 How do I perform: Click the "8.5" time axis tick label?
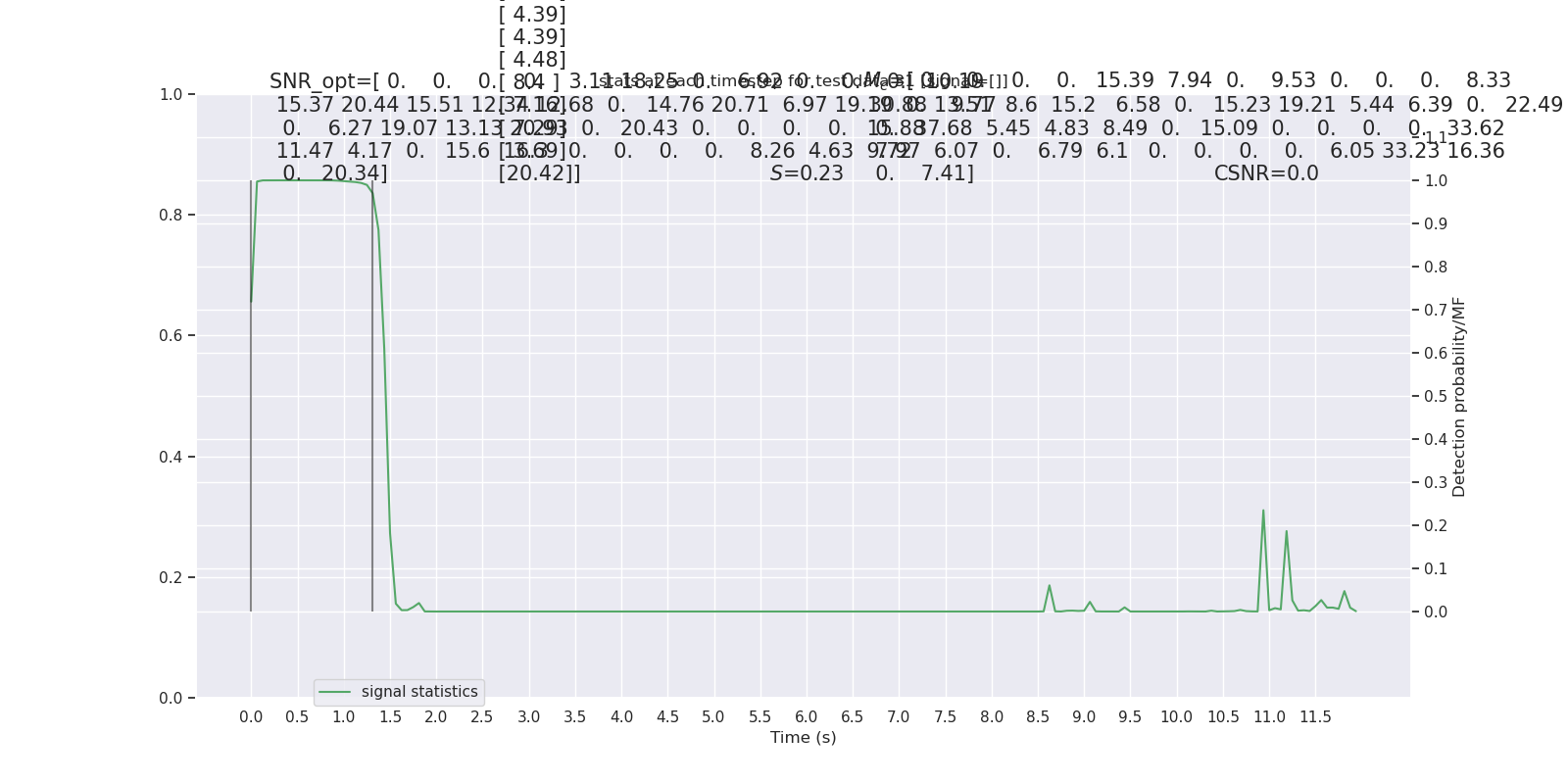[x=1038, y=717]
